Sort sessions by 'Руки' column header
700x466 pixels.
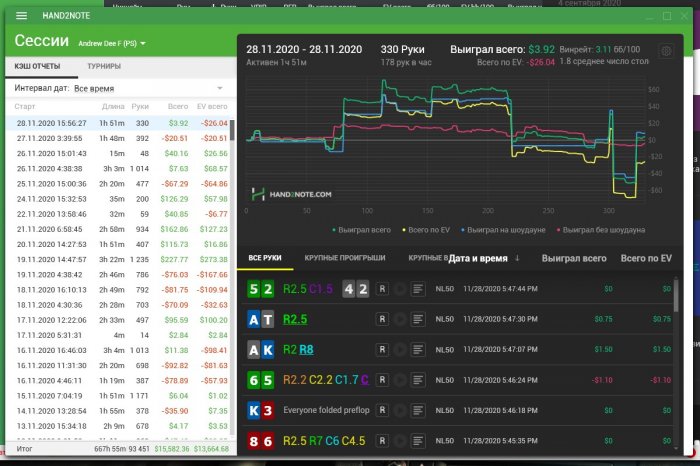click(x=140, y=106)
